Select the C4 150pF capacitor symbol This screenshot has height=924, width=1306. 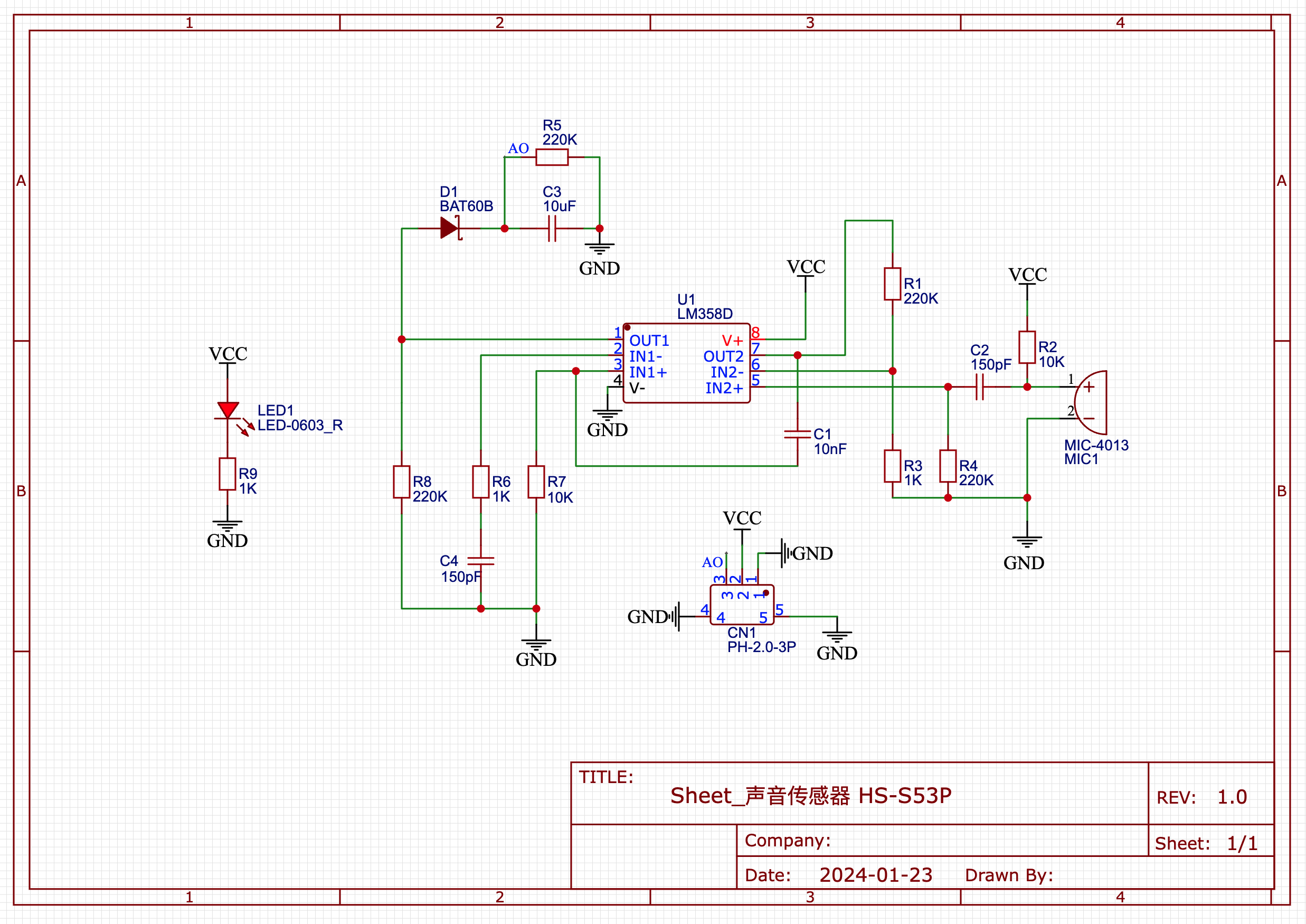tap(481, 561)
